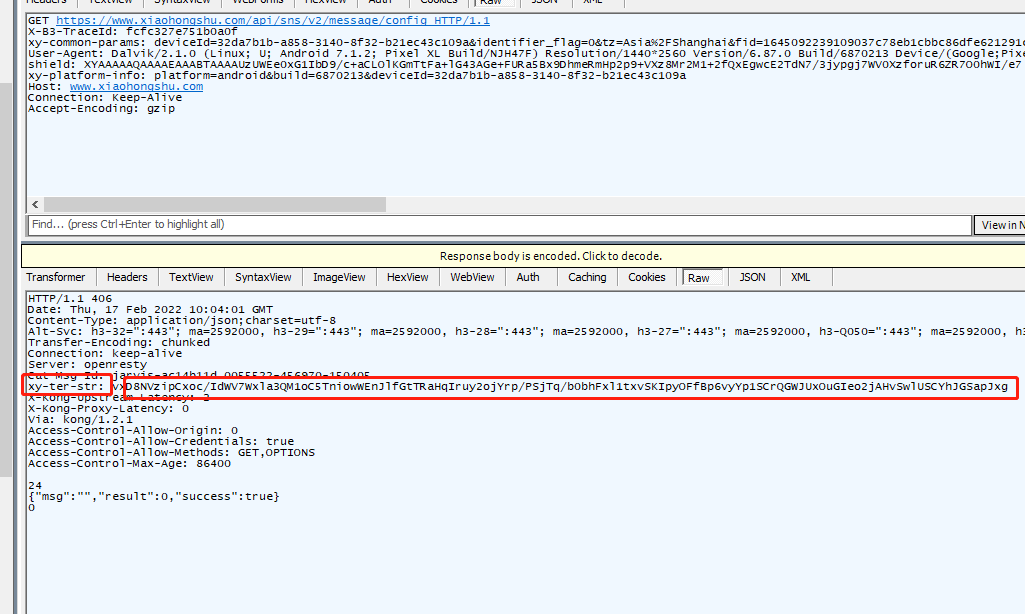1025x614 pixels.
Task: Click the 'Access-Control-Allow-Origin: 0' line
Action: [x=133, y=431]
